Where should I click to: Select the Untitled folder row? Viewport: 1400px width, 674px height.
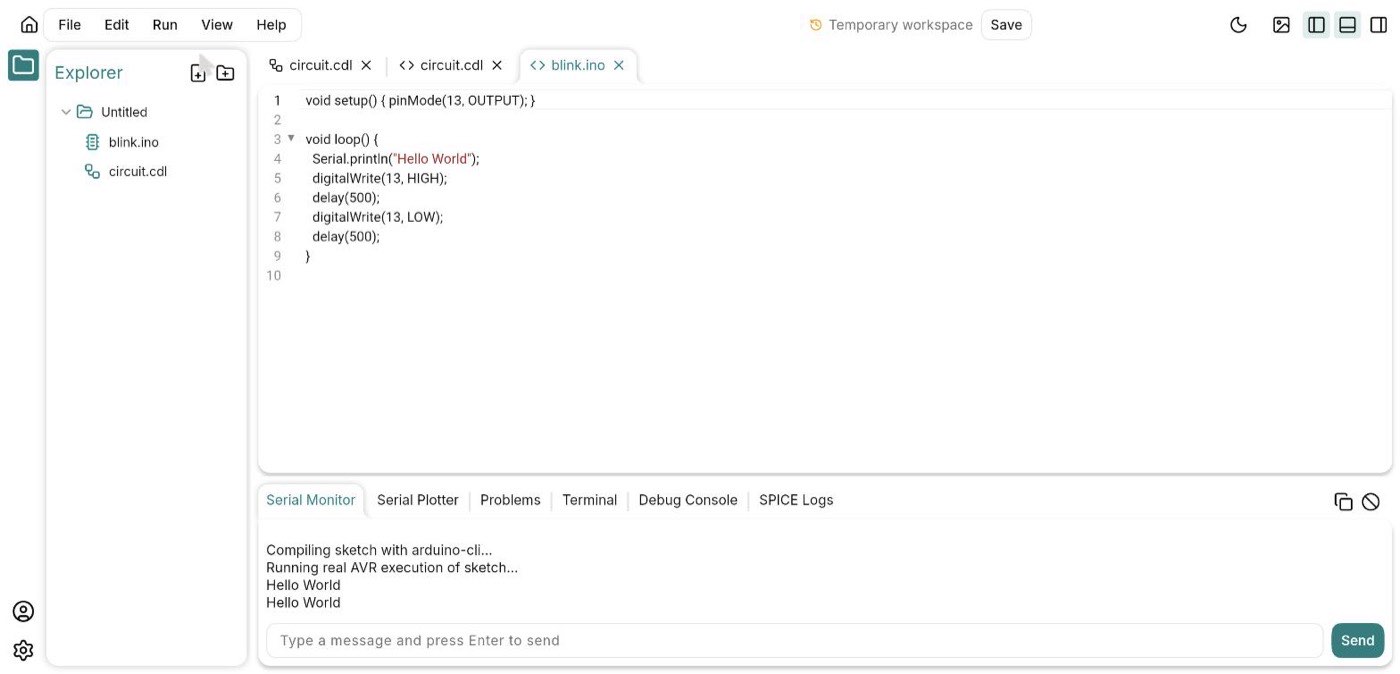coord(124,112)
